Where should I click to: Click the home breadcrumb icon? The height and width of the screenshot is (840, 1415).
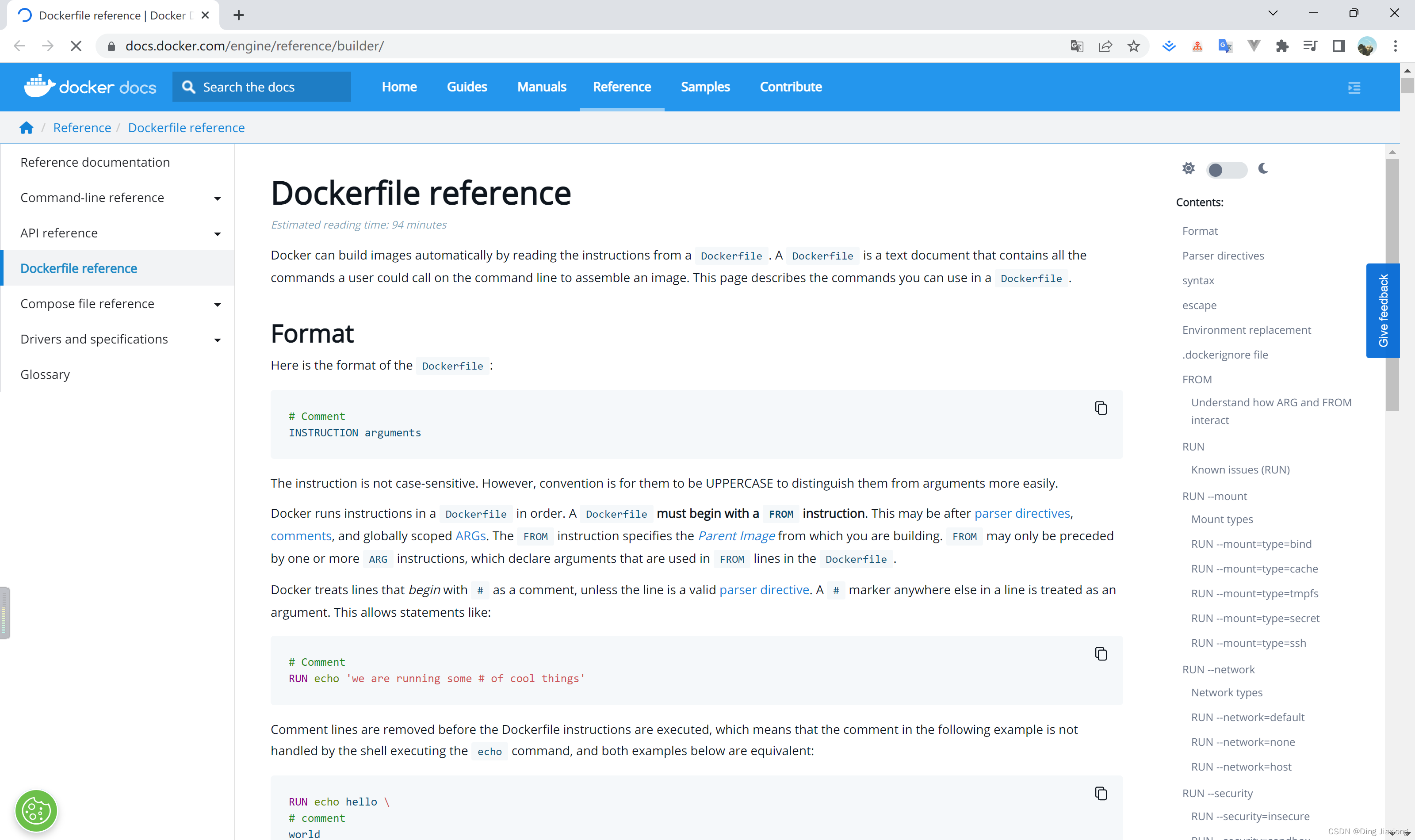(x=26, y=127)
